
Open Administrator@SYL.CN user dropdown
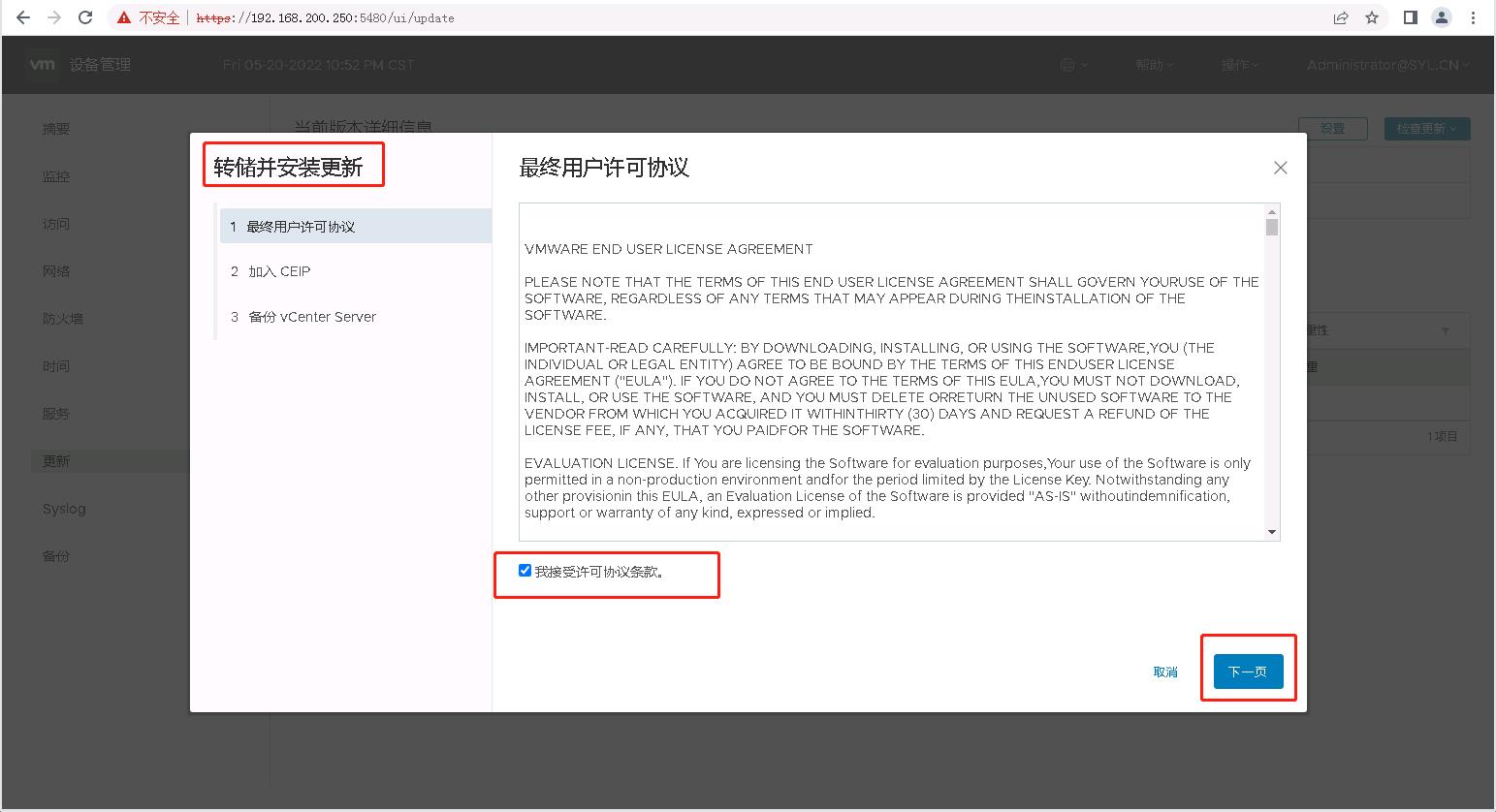[x=1387, y=65]
